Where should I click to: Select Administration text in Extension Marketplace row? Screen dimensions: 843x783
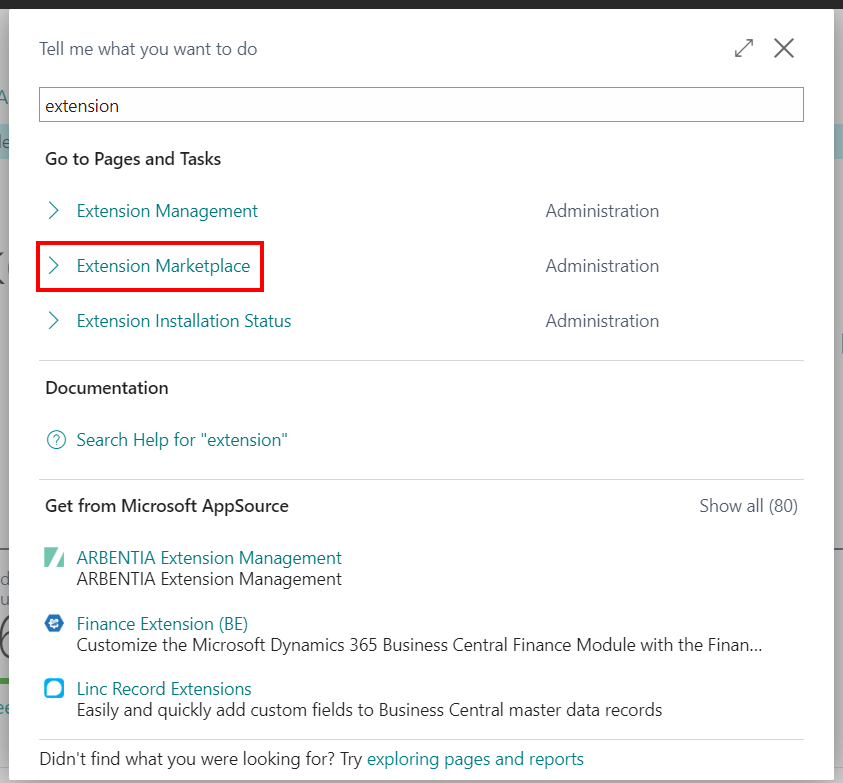point(602,266)
